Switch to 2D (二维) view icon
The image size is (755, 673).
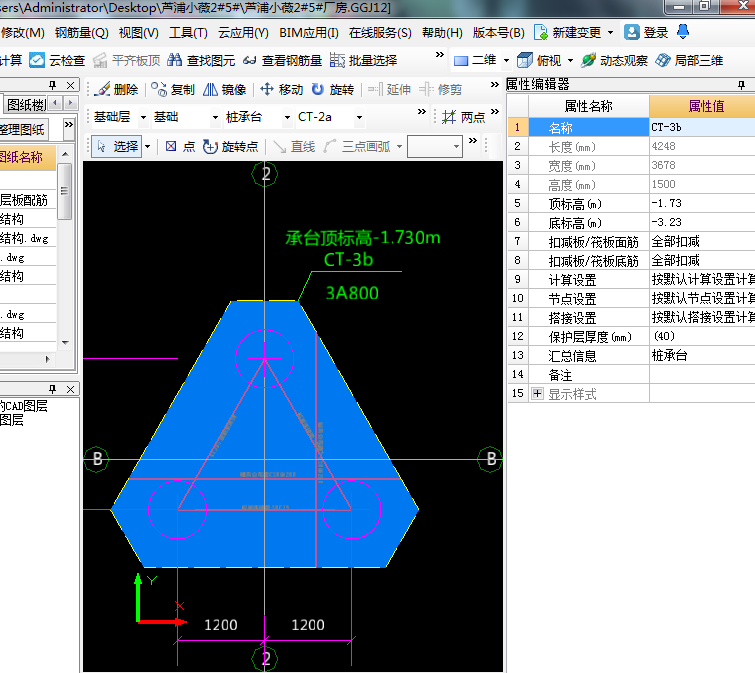point(461,61)
